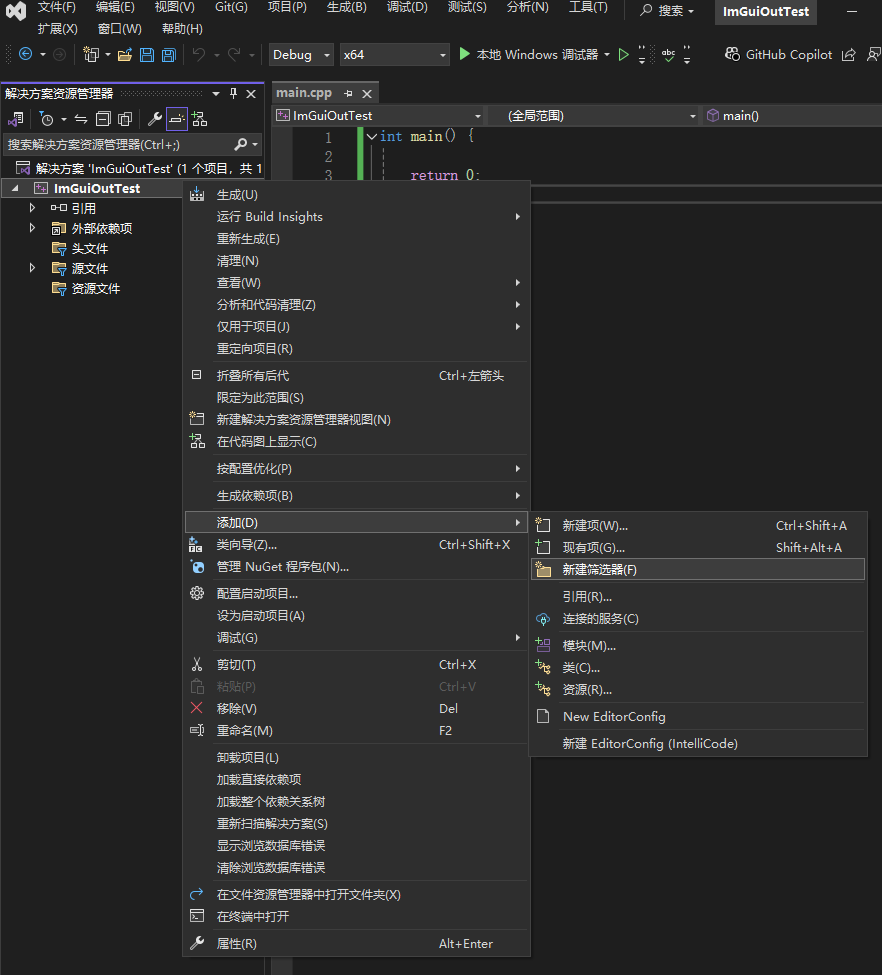Open the 帮助(H) menu
The height and width of the screenshot is (975, 882).
182,29
